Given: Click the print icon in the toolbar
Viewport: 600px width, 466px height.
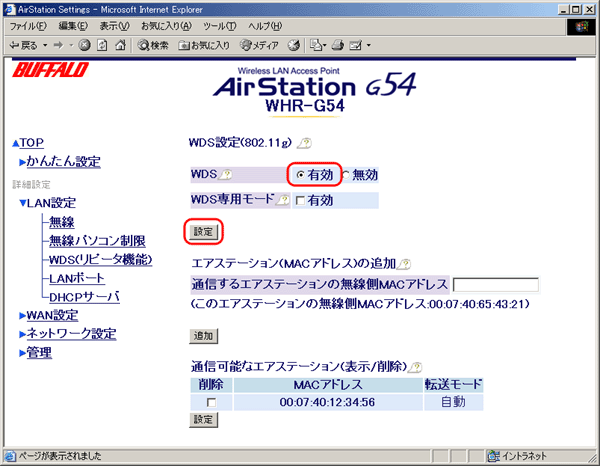Looking at the screenshot, I should pyautogui.click(x=338, y=46).
